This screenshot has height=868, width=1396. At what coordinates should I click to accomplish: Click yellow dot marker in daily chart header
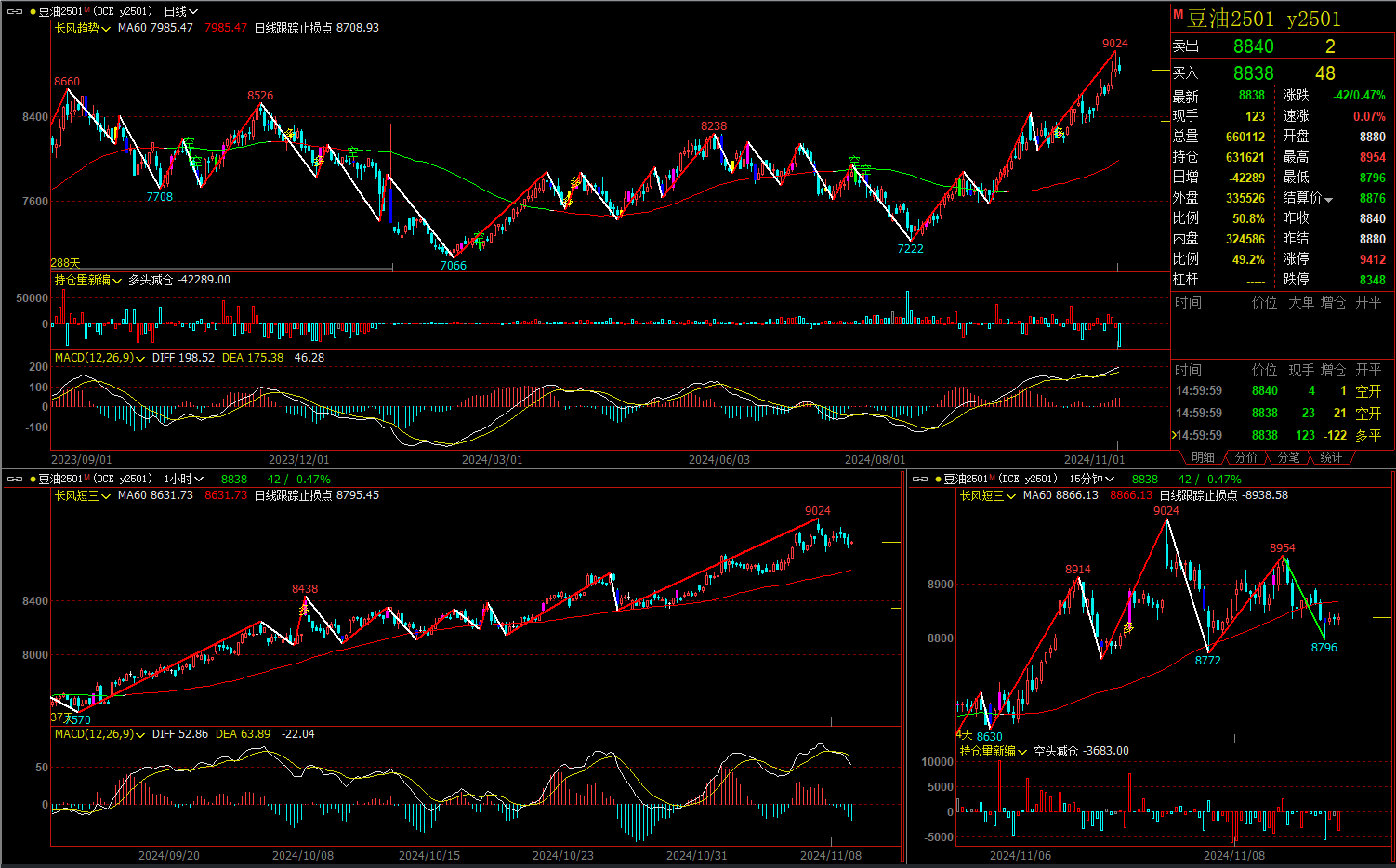(x=33, y=11)
